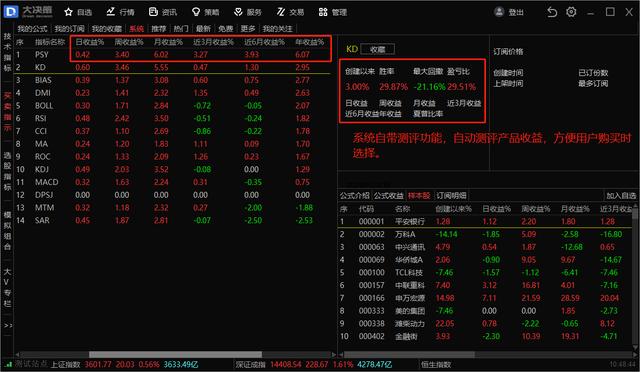Image resolution: width=640 pixels, height=372 pixels.
Task: Open the 策略 lightbulb icon menu
Action: (205, 12)
